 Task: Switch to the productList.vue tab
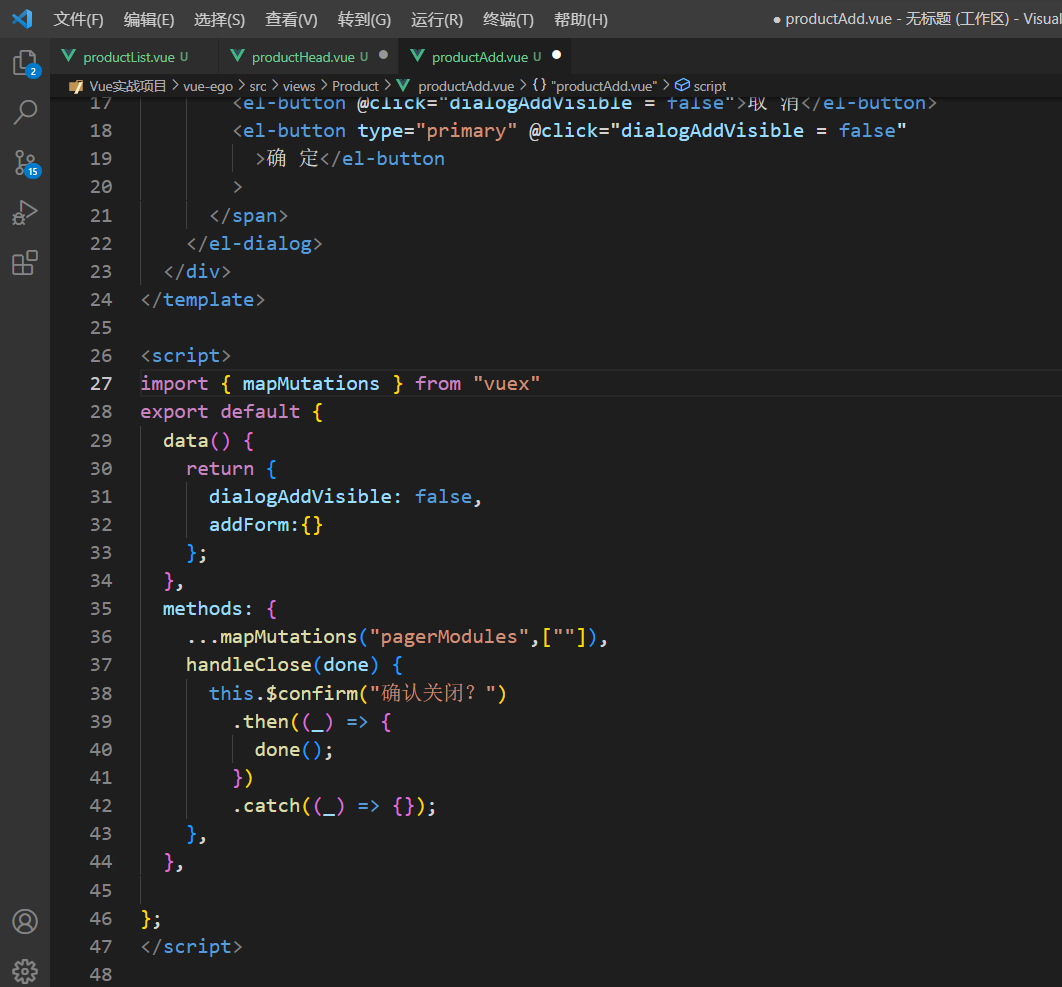134,57
